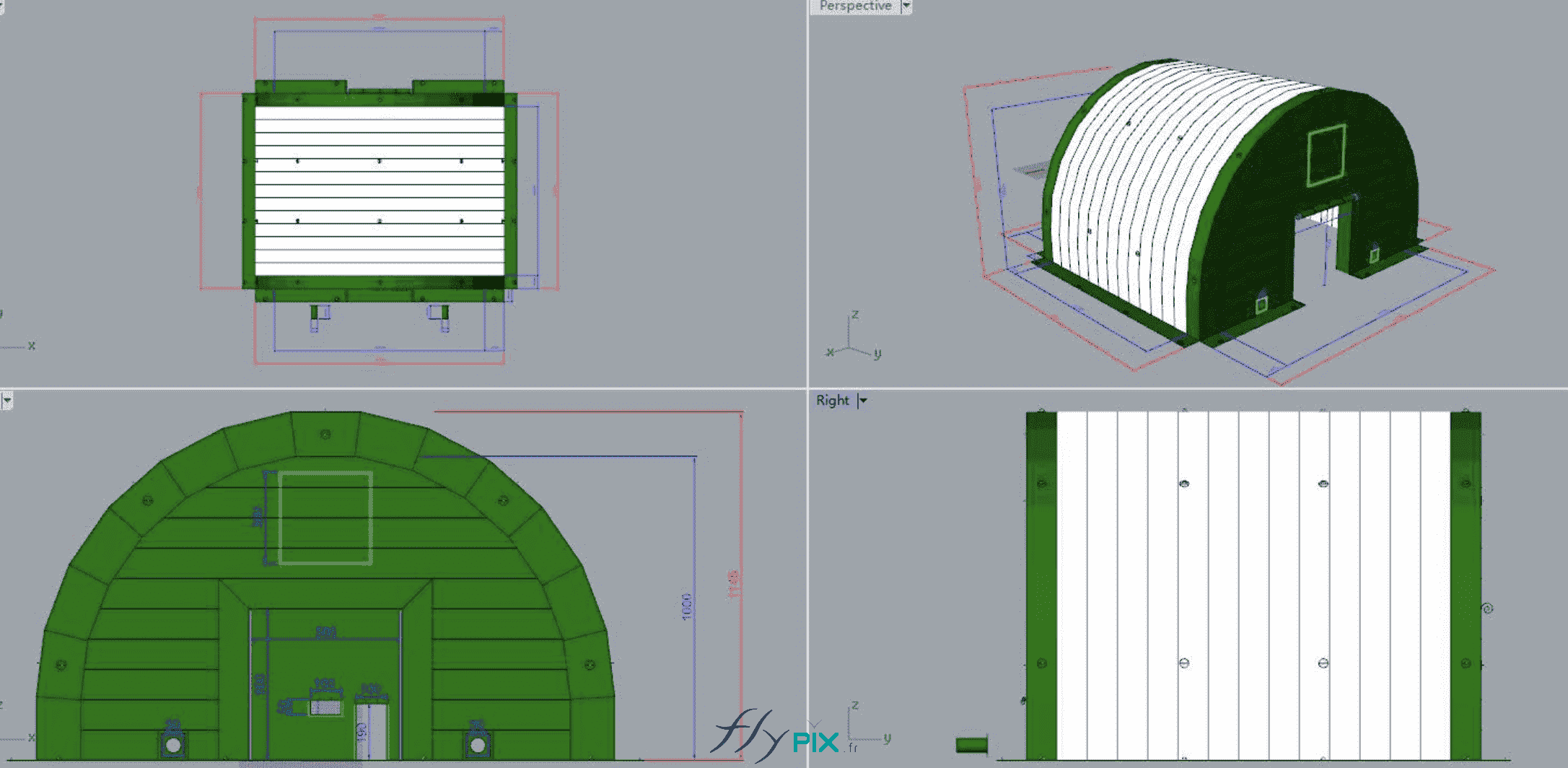Select the right round air vent in front view
The image size is (1568, 768).
pyautogui.click(x=477, y=743)
